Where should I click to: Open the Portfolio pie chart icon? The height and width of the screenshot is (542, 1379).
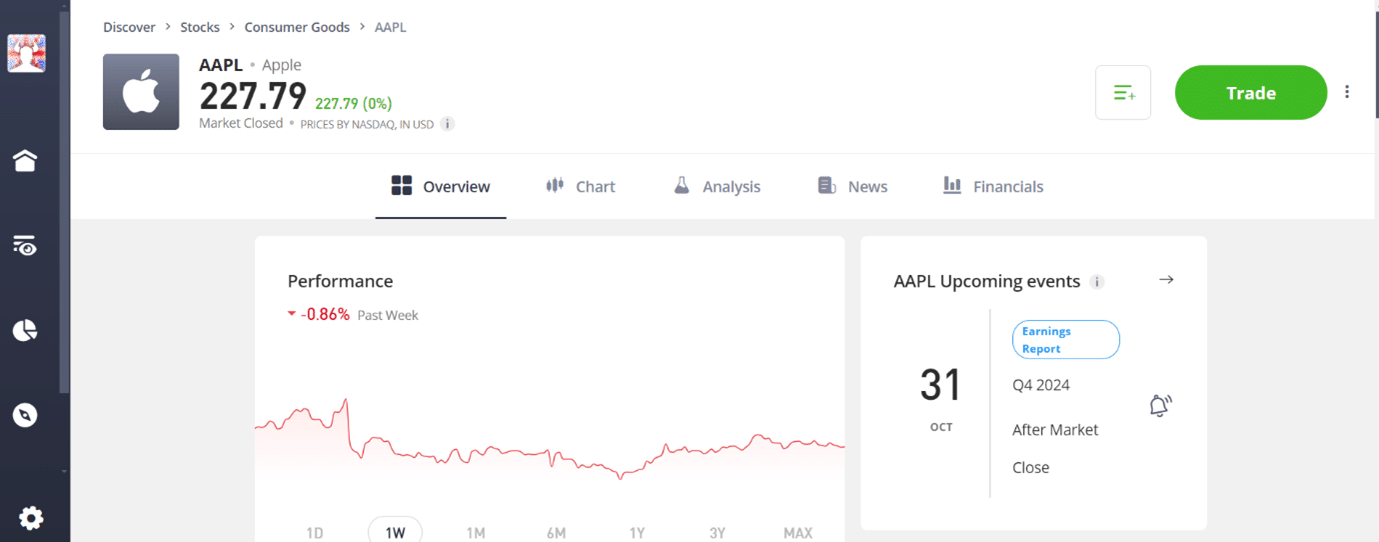click(25, 330)
